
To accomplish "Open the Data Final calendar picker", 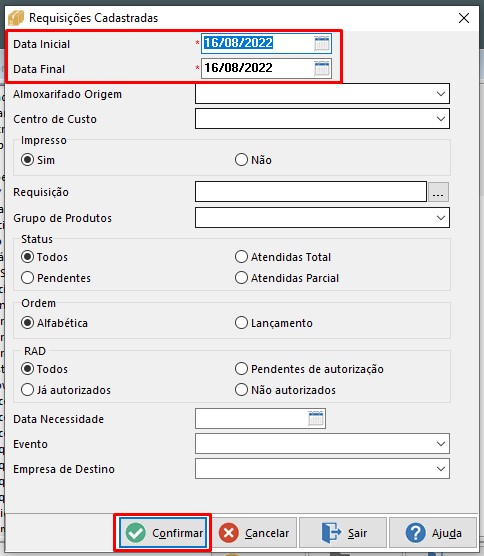I will click(322, 68).
